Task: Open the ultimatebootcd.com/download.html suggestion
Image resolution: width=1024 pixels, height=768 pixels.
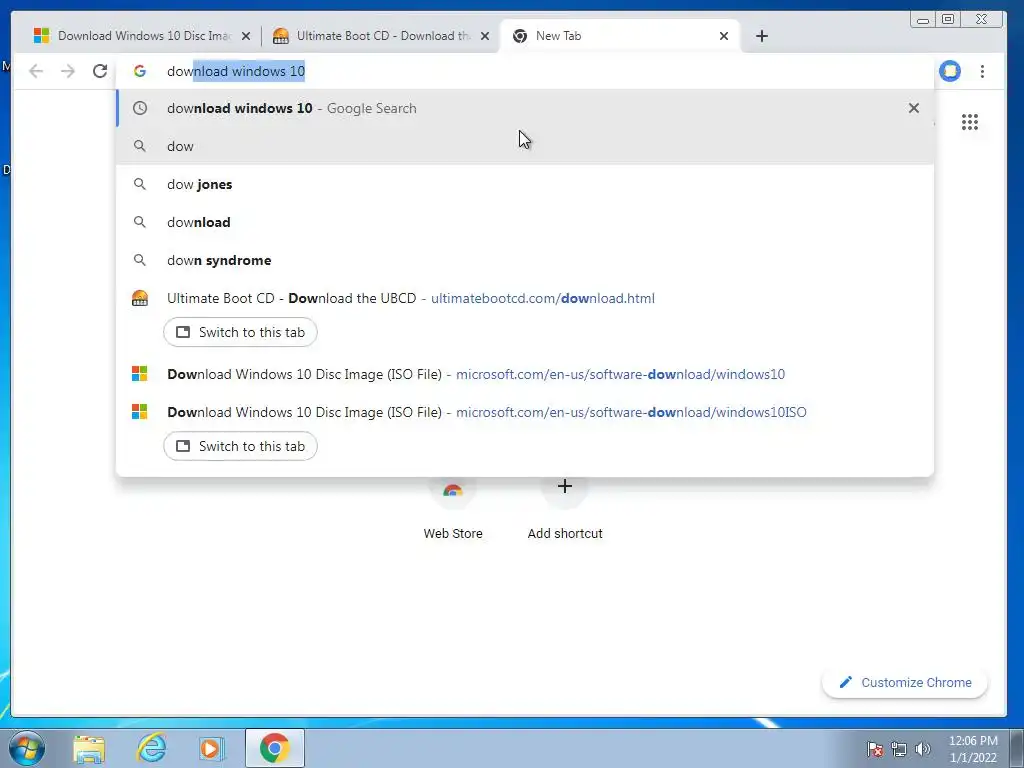Action: pos(524,298)
